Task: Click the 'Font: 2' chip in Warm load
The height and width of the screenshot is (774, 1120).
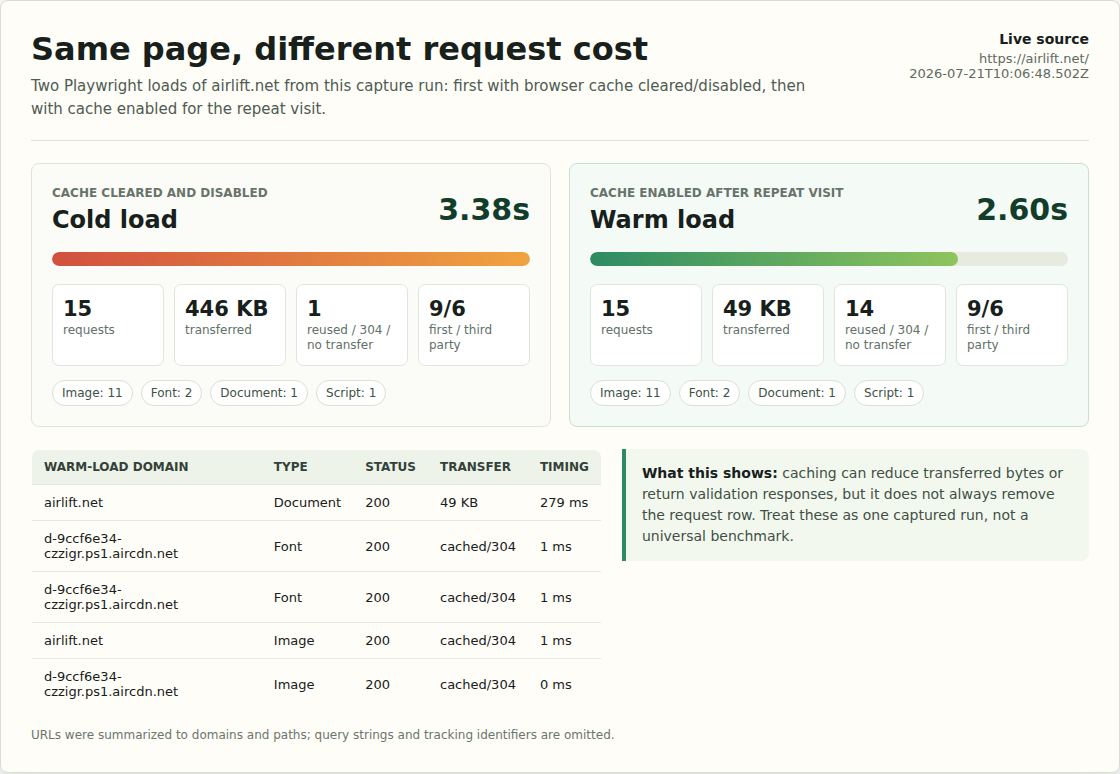Action: point(709,393)
